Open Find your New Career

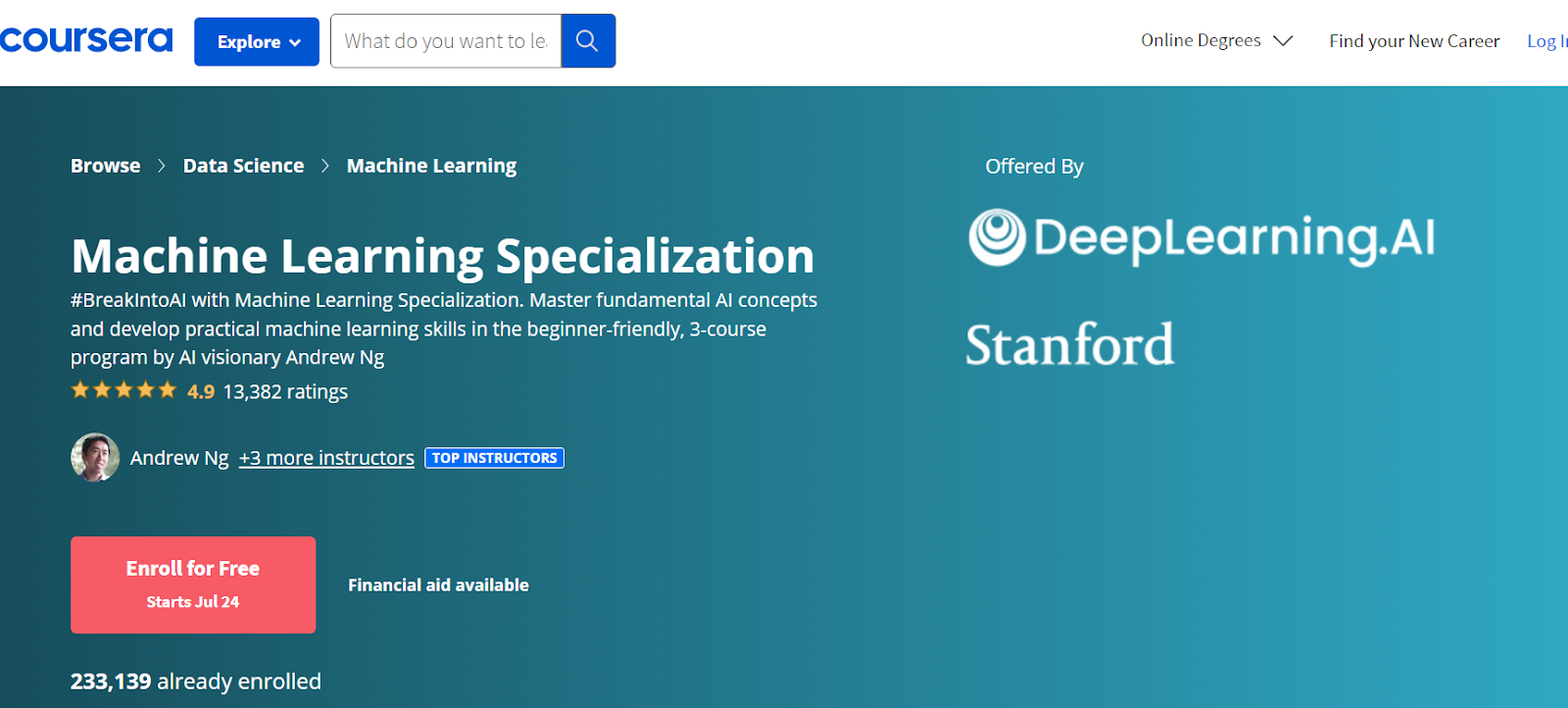[x=1414, y=41]
